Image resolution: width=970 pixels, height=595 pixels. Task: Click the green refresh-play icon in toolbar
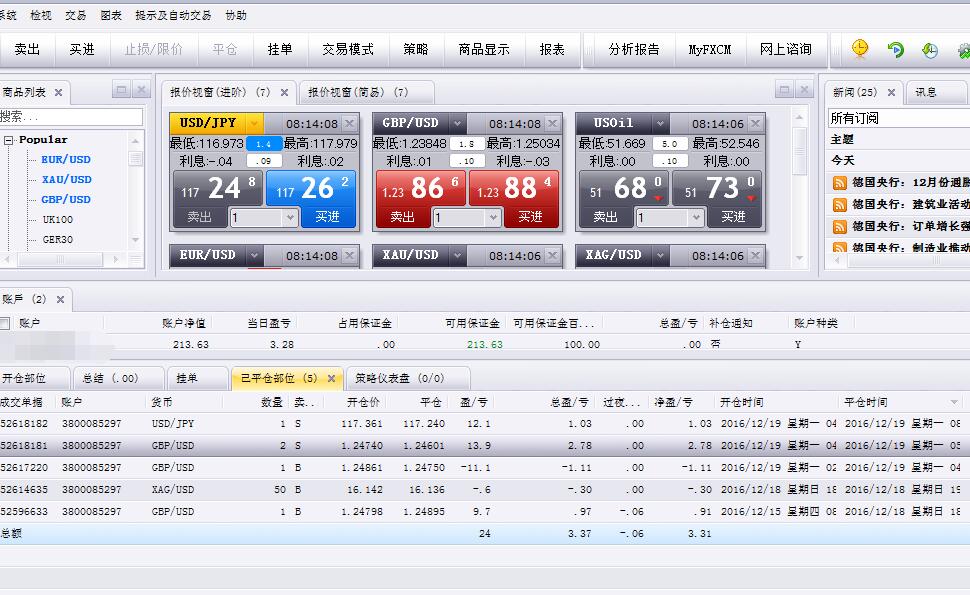point(895,49)
